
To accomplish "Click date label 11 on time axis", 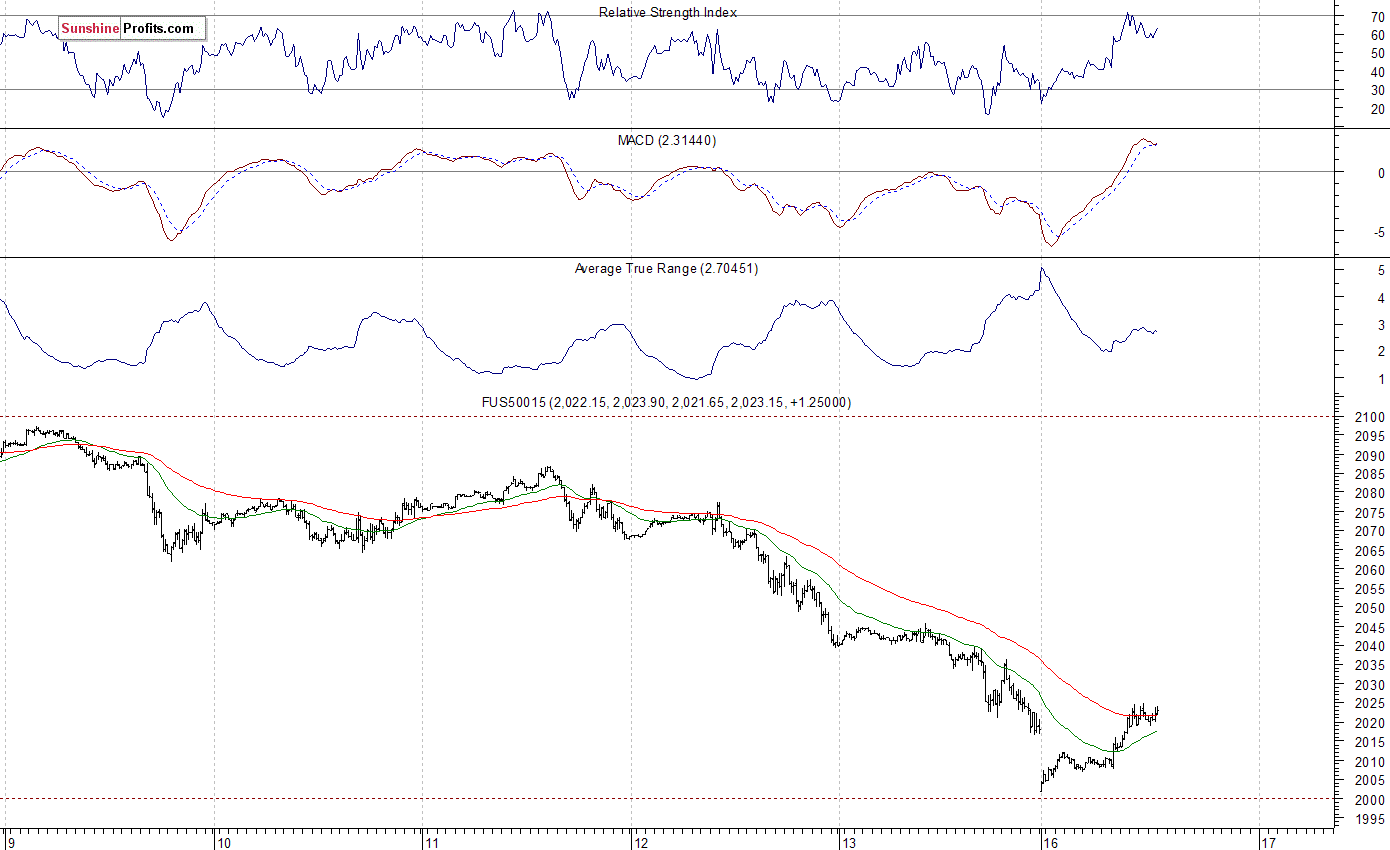I will (432, 843).
